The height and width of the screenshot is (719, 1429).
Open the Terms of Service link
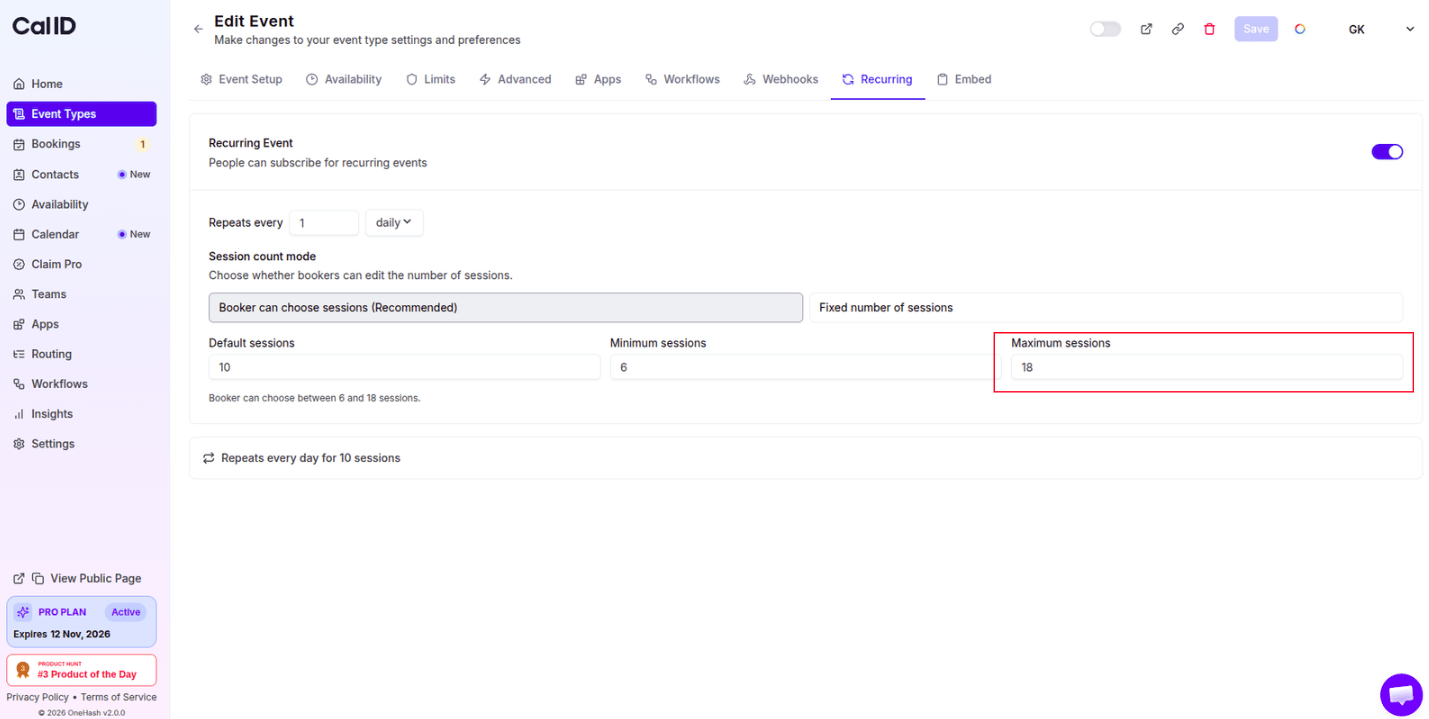pyautogui.click(x=119, y=697)
